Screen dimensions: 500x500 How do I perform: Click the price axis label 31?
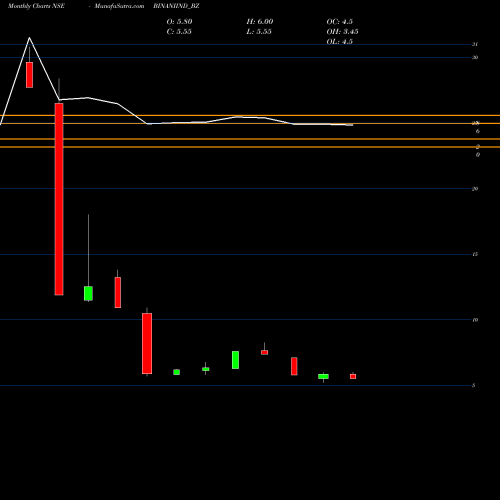click(x=475, y=44)
